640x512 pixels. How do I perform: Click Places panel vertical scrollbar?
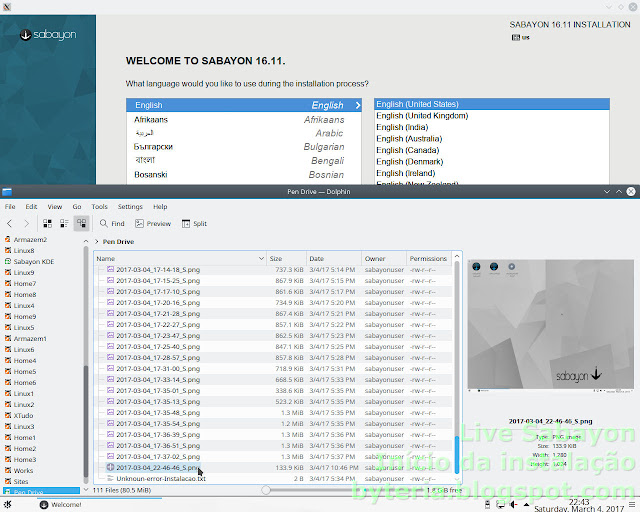(x=86, y=421)
